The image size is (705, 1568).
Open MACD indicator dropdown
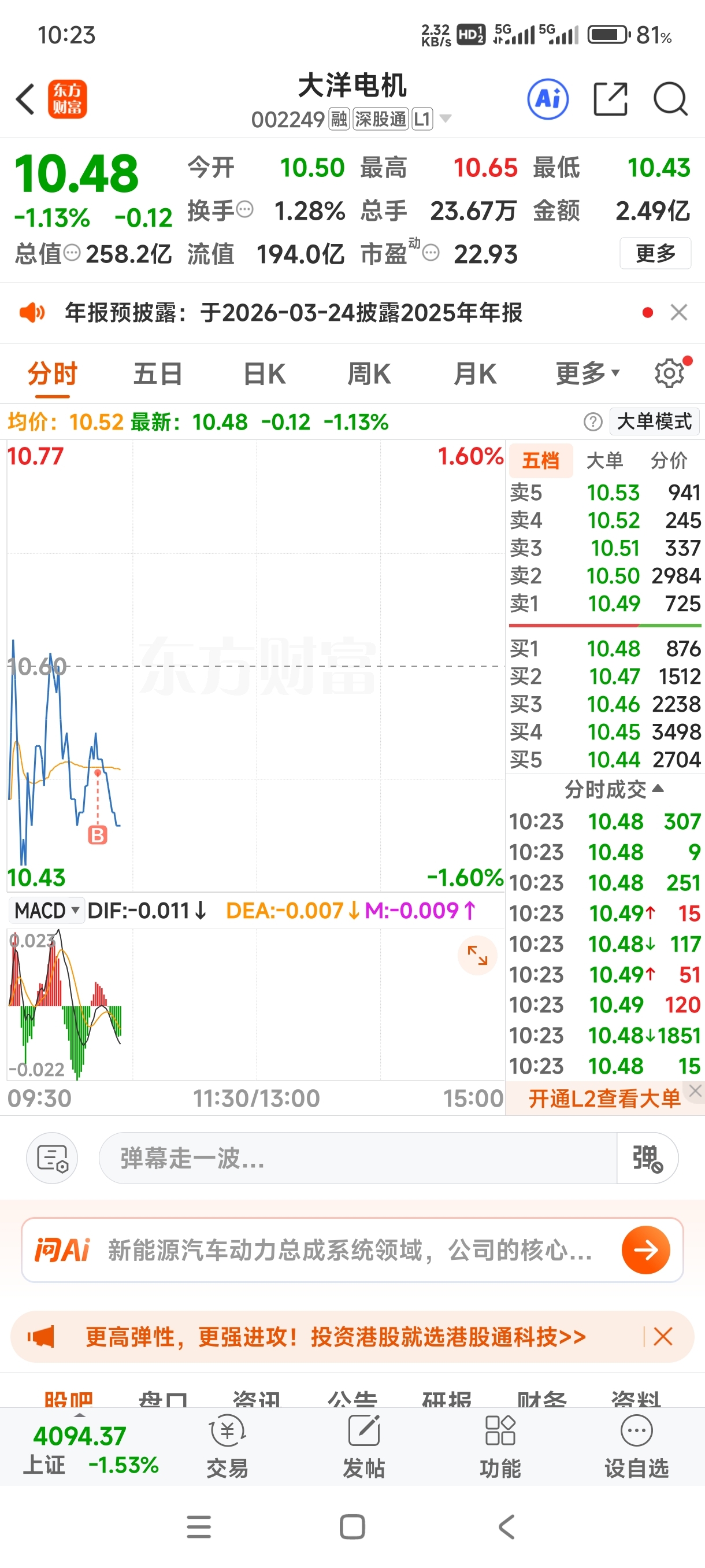click(x=47, y=911)
